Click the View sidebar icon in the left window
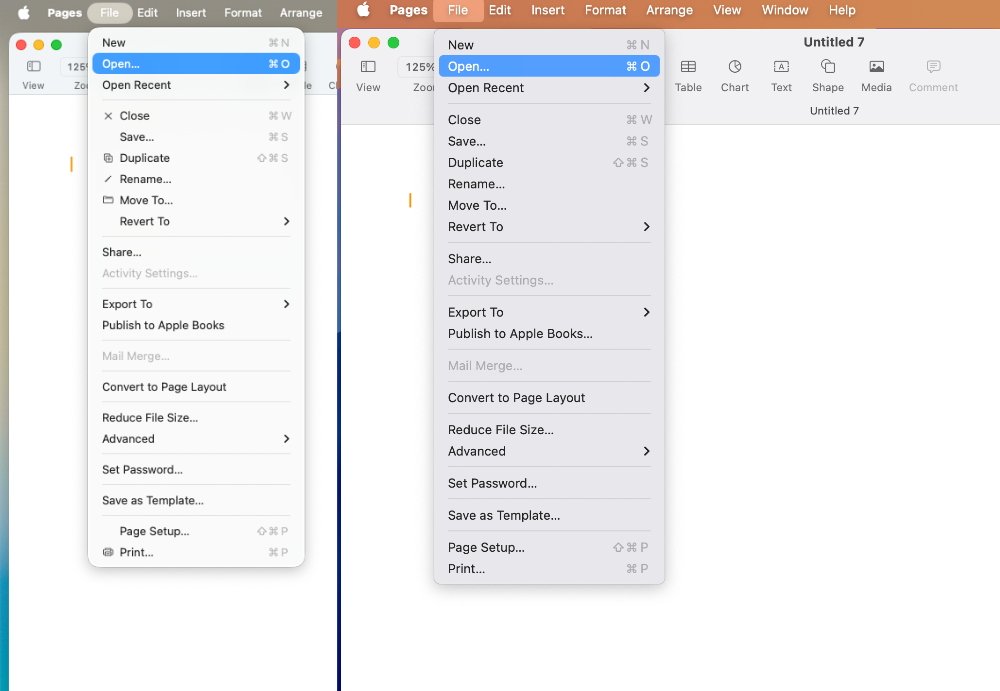1000x691 pixels. pyautogui.click(x=34, y=66)
